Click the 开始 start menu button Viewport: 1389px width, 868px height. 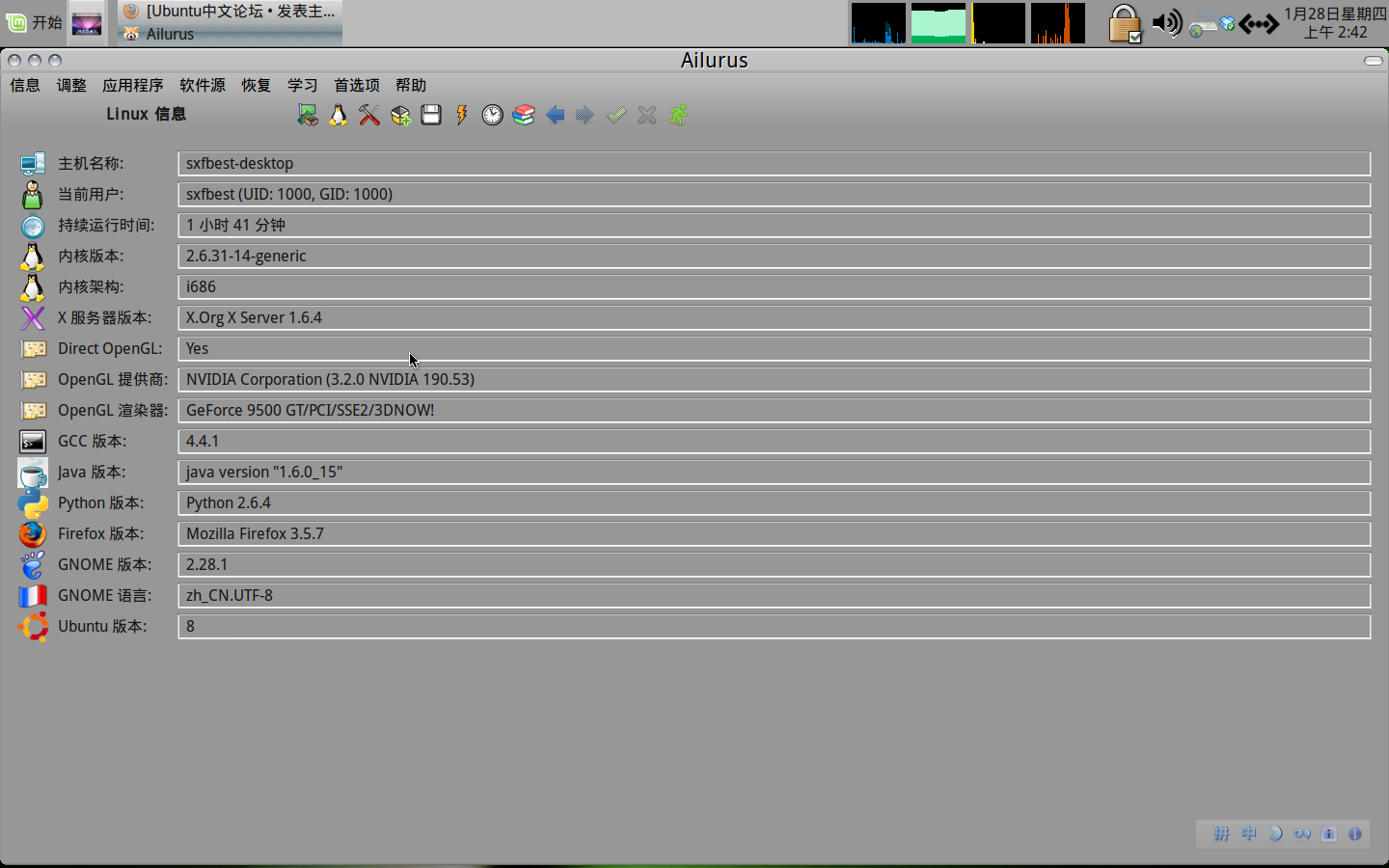coord(34,22)
